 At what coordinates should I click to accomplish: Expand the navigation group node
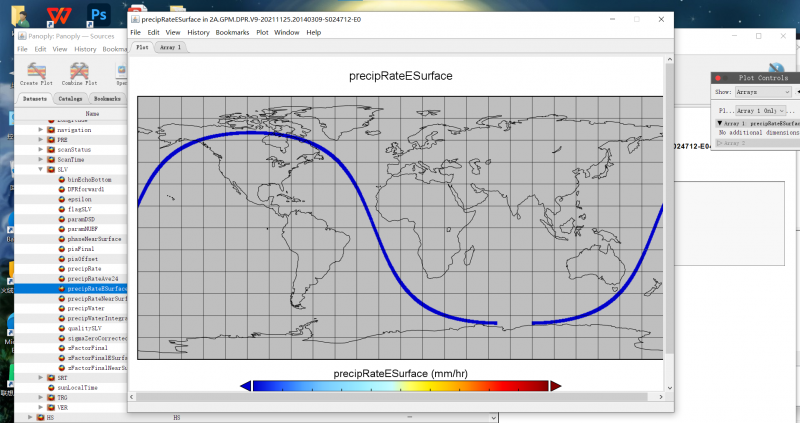coord(40,130)
